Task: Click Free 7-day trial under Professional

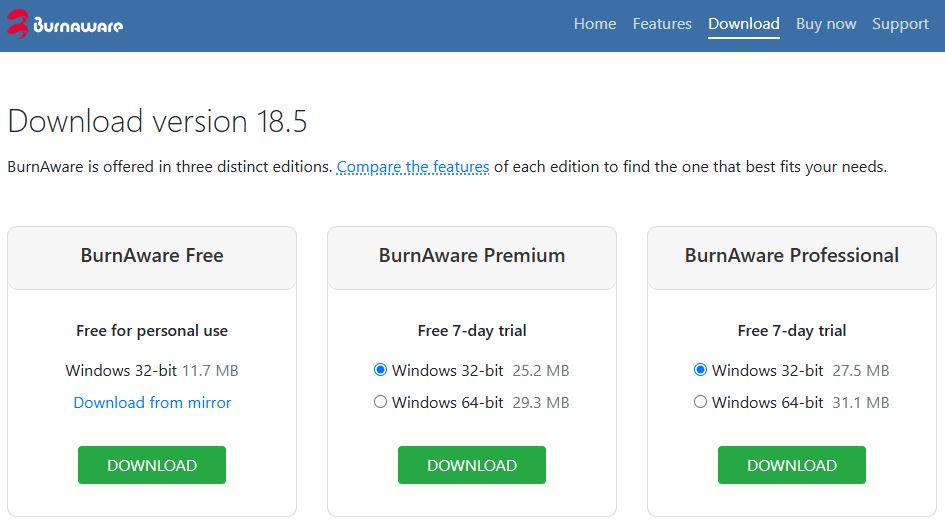Action: pos(792,331)
